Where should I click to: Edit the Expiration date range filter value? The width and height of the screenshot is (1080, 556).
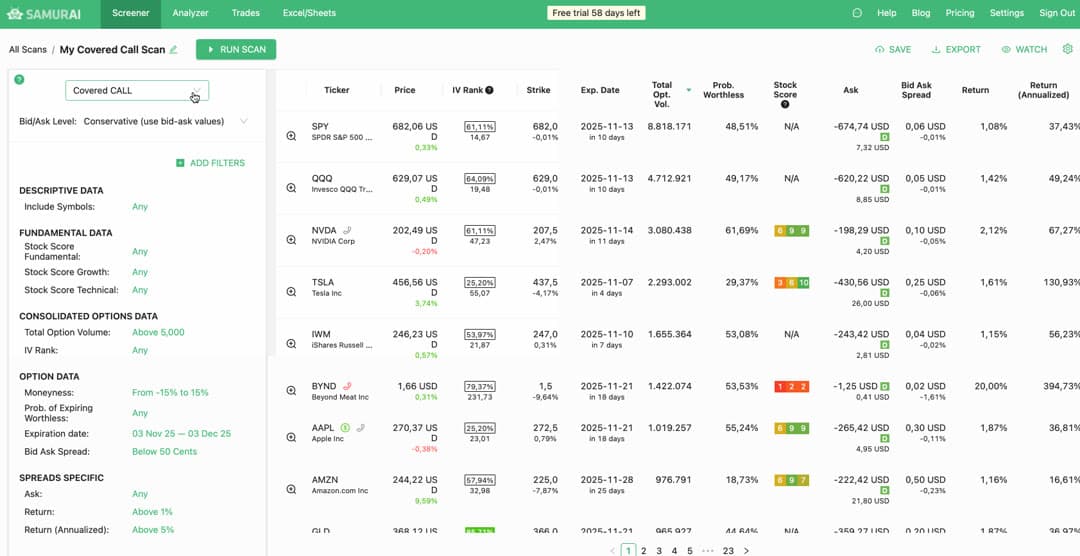click(x=181, y=434)
